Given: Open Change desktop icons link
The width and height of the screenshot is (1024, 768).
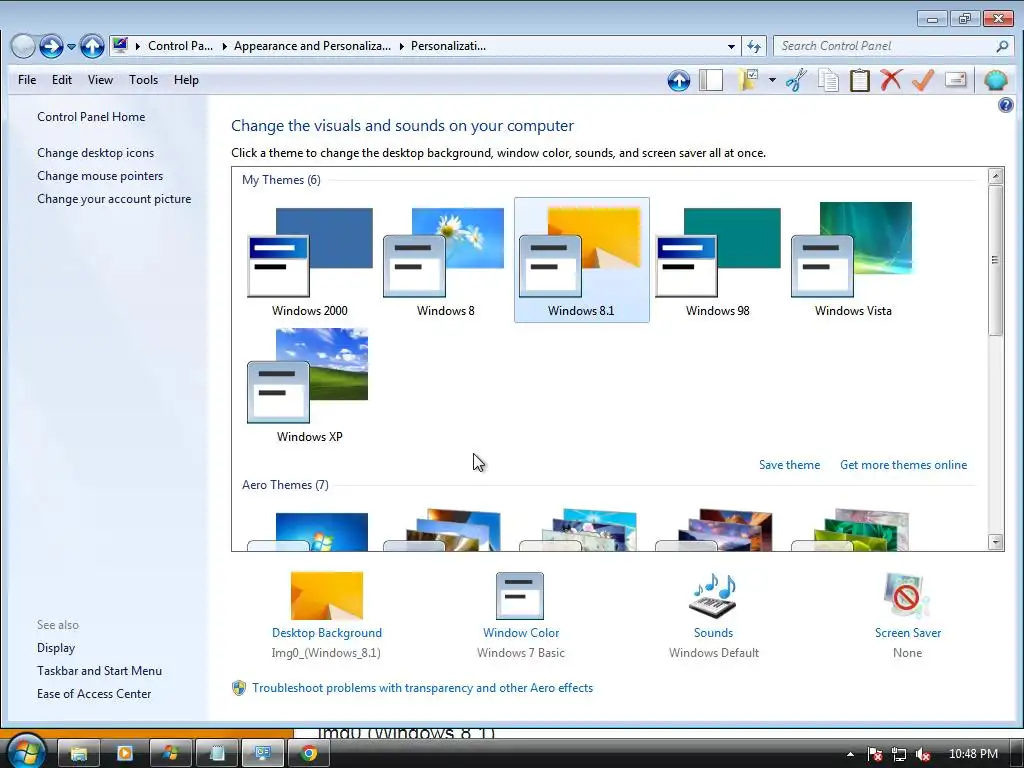Looking at the screenshot, I should (95, 153).
